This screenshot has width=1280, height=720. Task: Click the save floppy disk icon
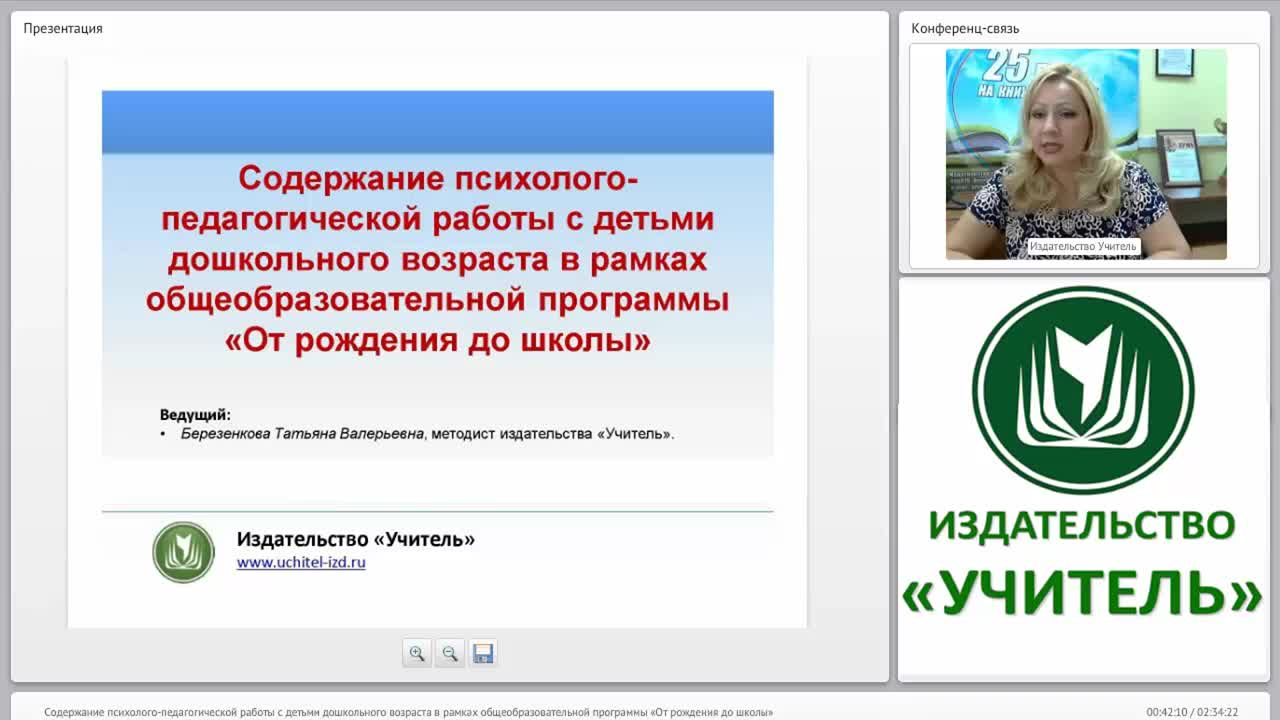pos(483,653)
